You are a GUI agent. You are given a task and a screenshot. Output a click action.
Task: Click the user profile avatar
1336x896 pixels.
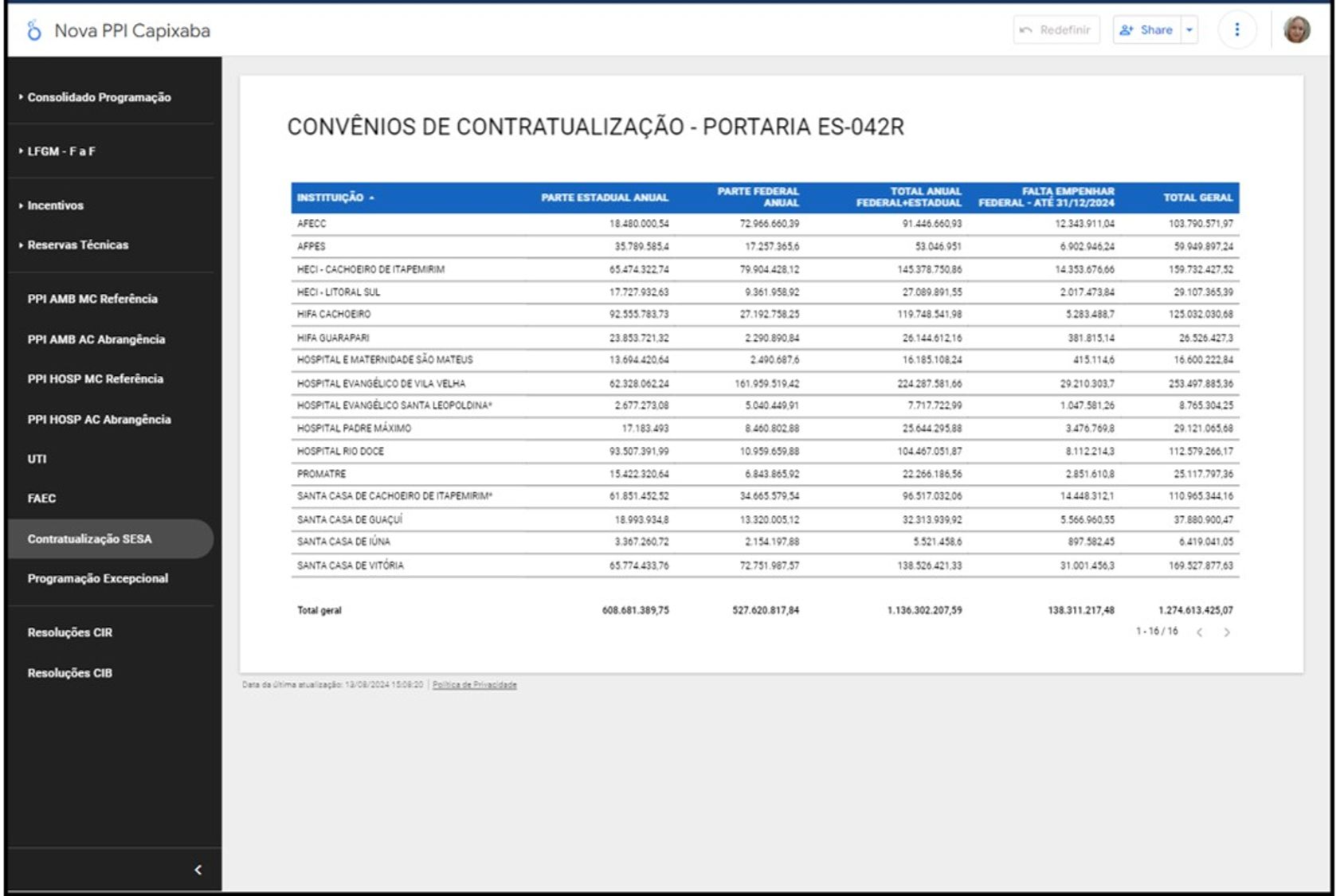[x=1296, y=30]
